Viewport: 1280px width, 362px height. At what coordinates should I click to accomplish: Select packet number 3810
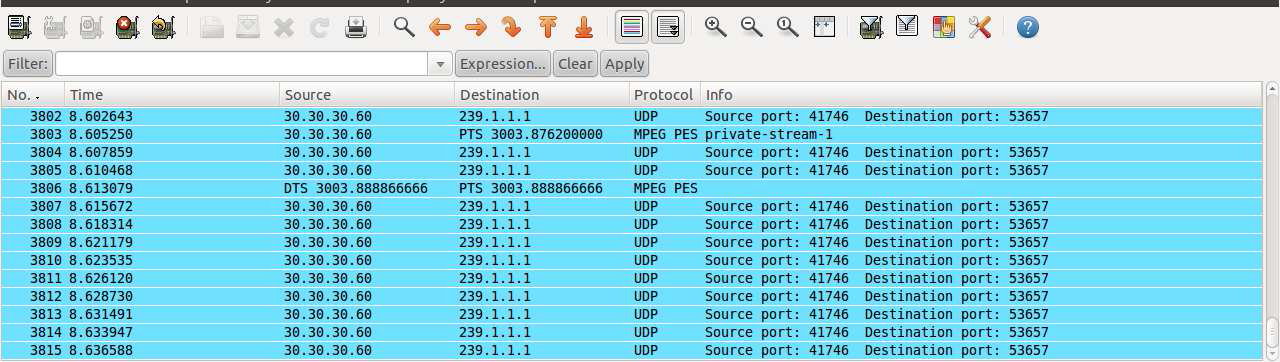coord(632,260)
